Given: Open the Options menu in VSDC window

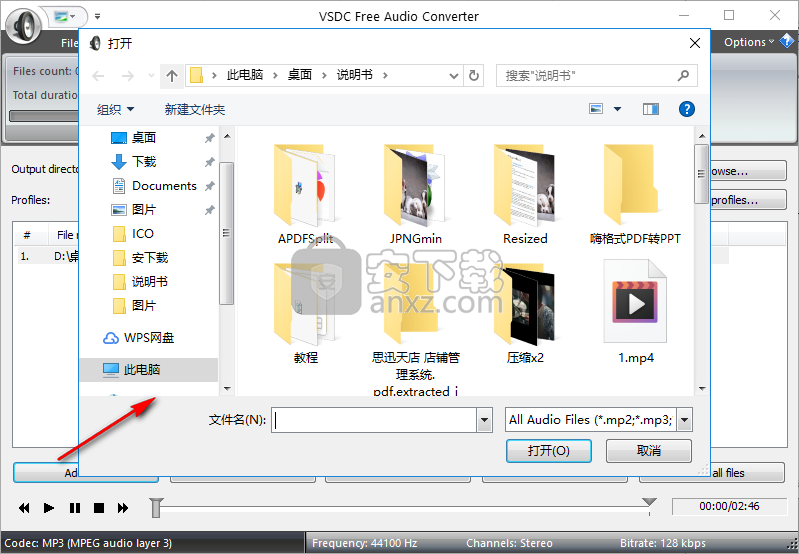Looking at the screenshot, I should click(x=749, y=42).
